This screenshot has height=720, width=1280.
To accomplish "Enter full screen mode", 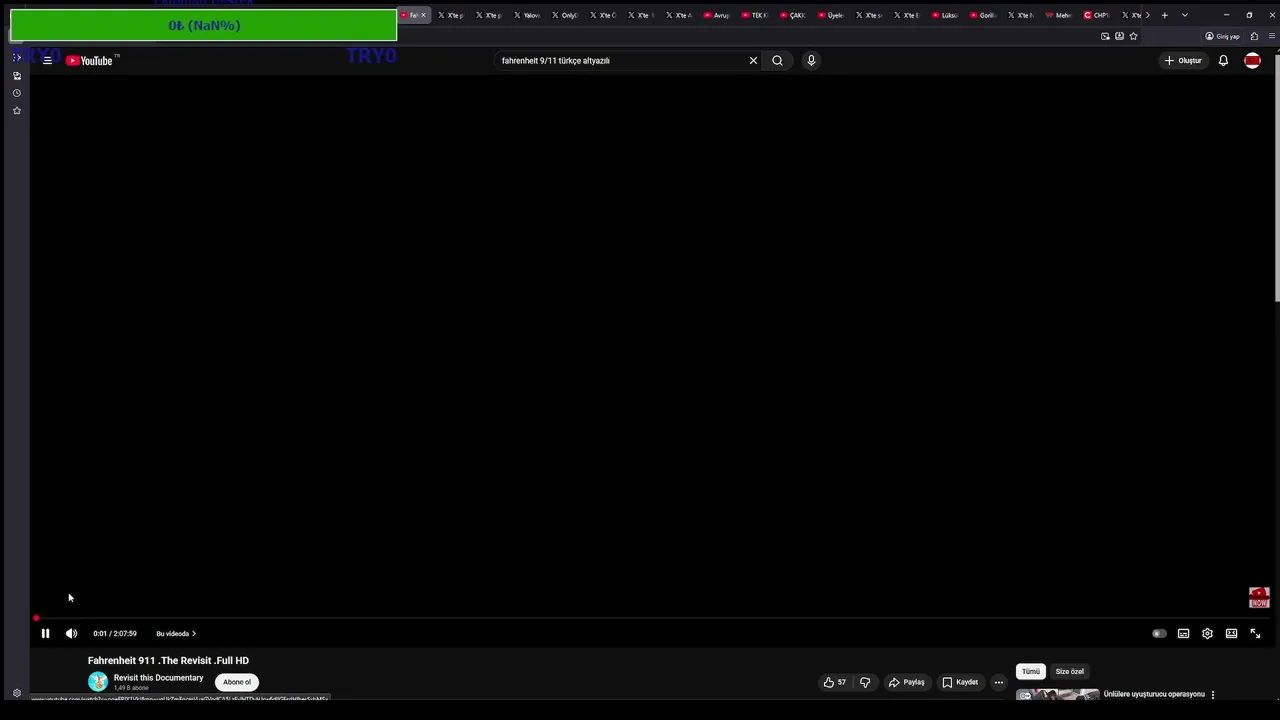I will 1255,633.
